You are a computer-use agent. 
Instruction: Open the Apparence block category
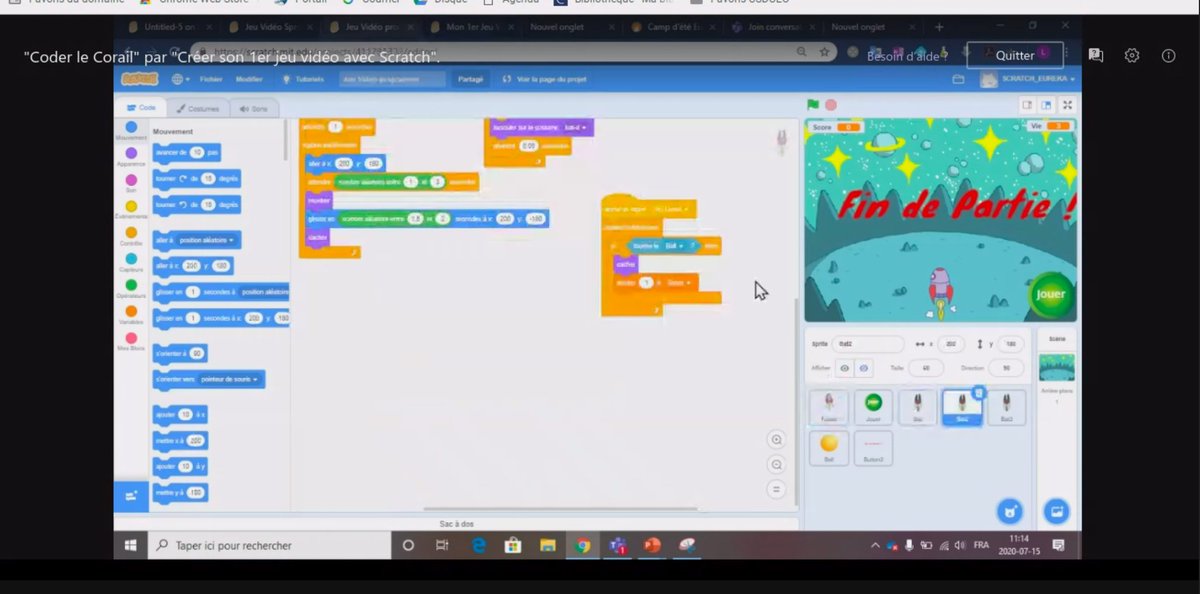[131, 157]
